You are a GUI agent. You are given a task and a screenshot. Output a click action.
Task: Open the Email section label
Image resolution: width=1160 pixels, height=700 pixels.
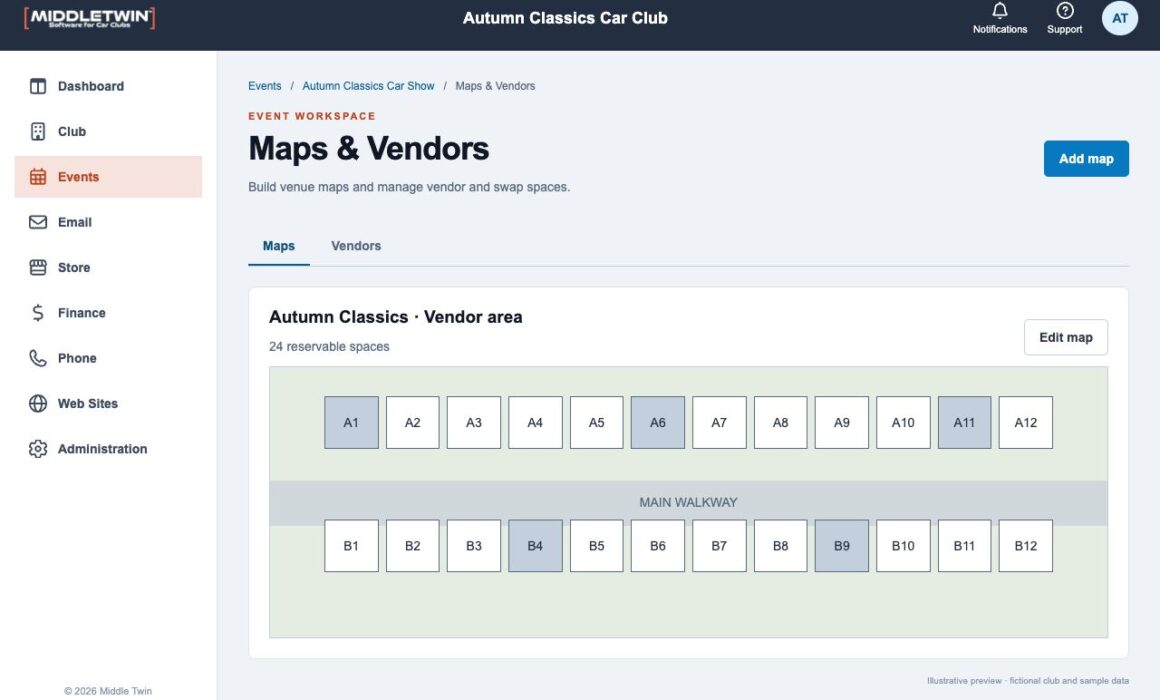click(75, 222)
